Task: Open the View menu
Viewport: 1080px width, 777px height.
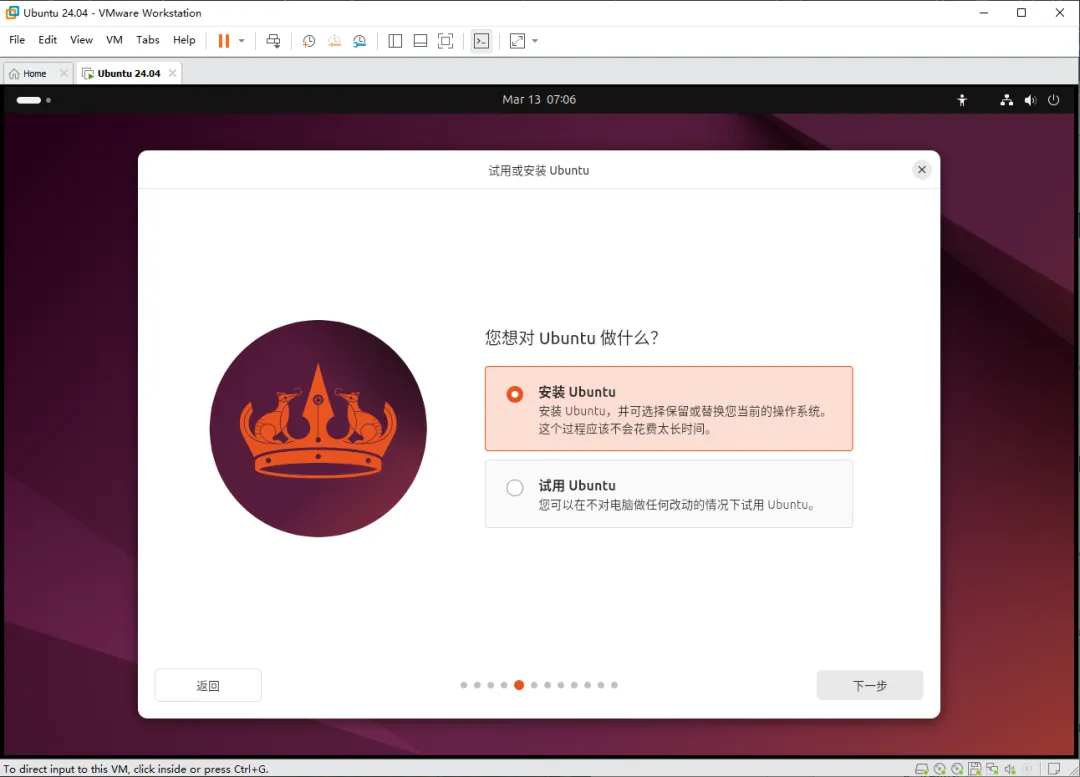Action: (x=81, y=40)
